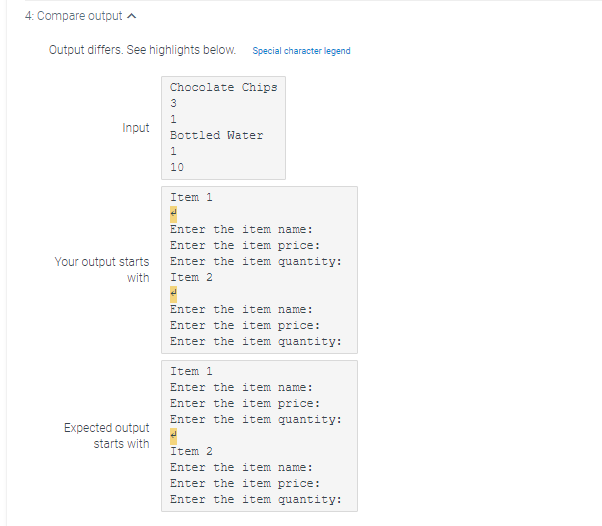Click the 'Output differs' message text
The width and height of the screenshot is (602, 526).
142,50
